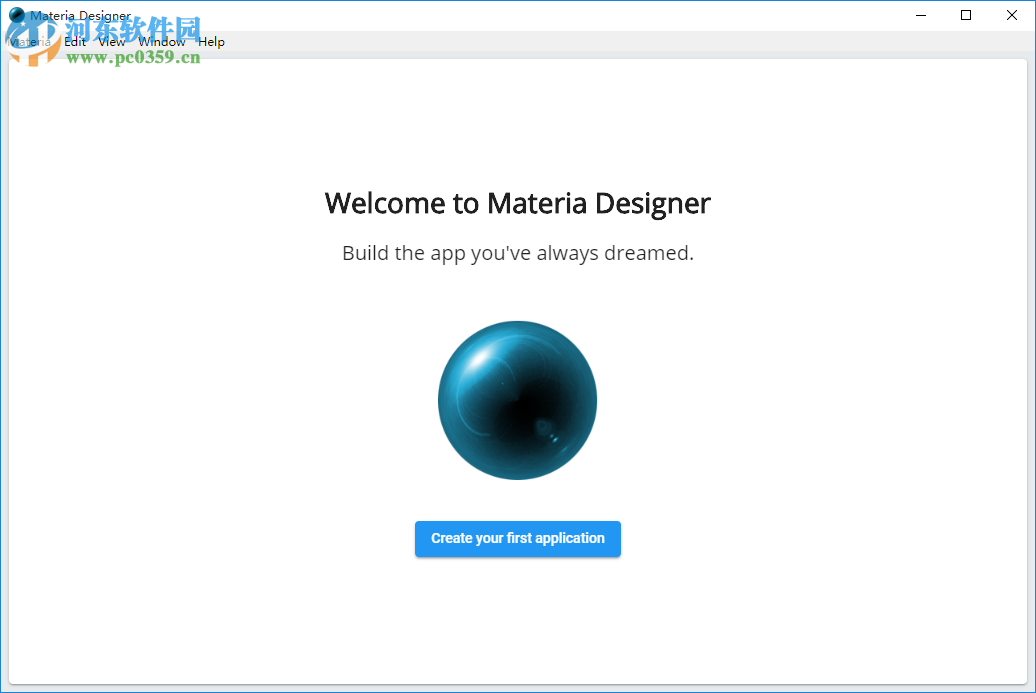The height and width of the screenshot is (693, 1036).
Task: Click the Welcome to Materia Designer heading
Action: [517, 203]
